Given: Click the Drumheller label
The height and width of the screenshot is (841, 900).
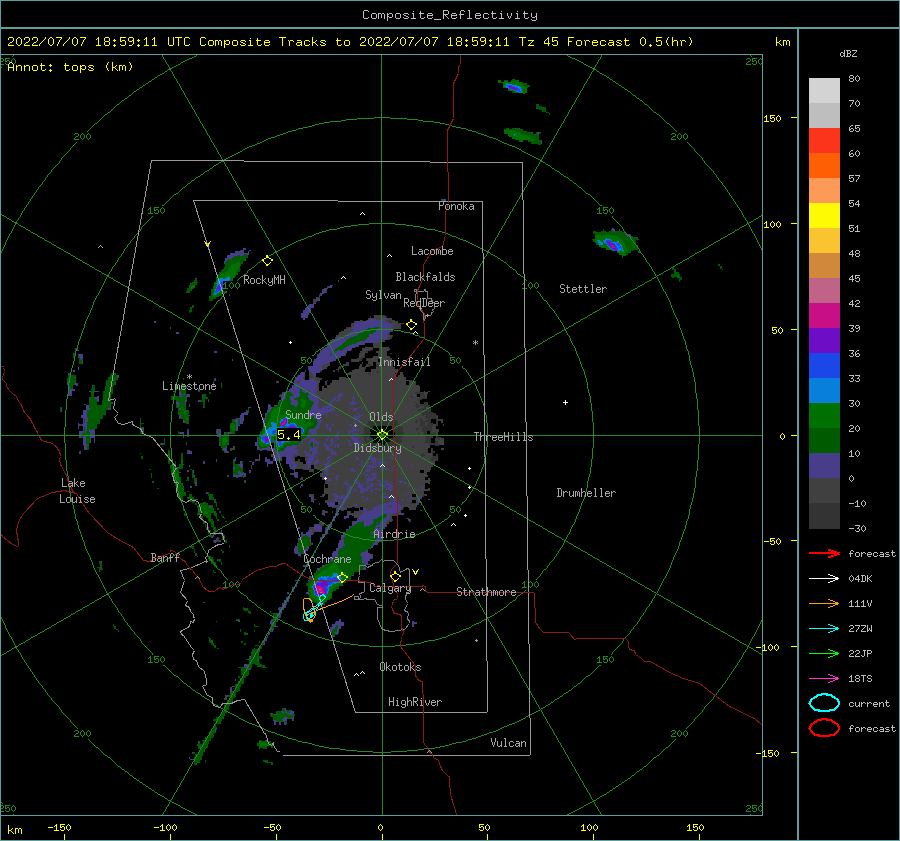Looking at the screenshot, I should click(586, 493).
